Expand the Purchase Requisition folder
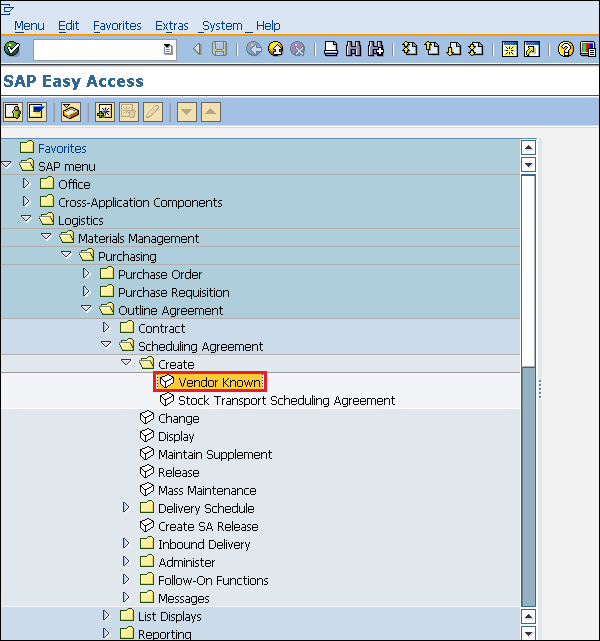Viewport: 600px width, 641px height. pyautogui.click(x=86, y=291)
